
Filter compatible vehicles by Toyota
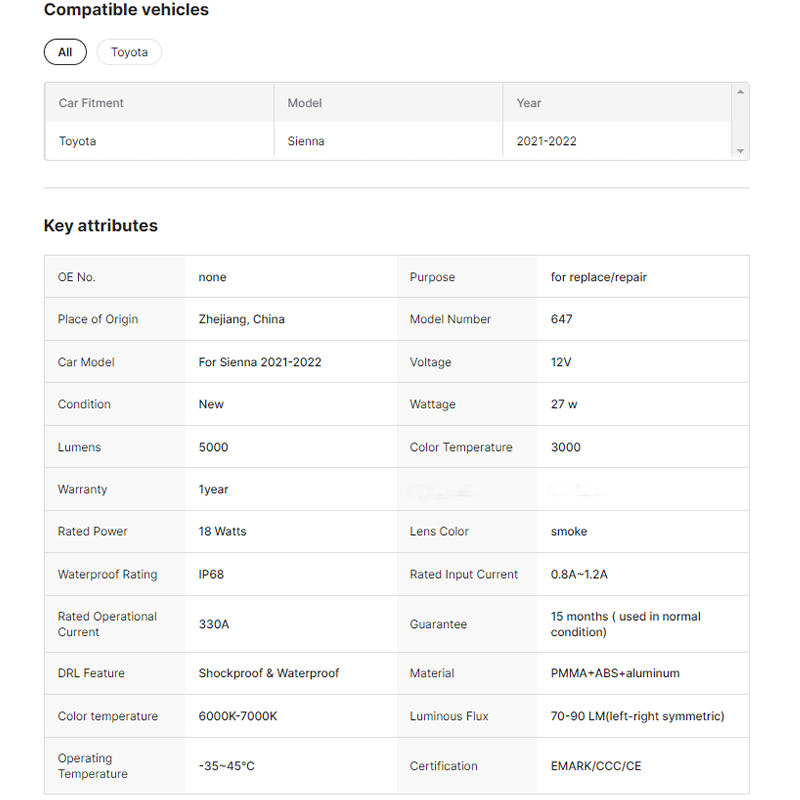(129, 52)
